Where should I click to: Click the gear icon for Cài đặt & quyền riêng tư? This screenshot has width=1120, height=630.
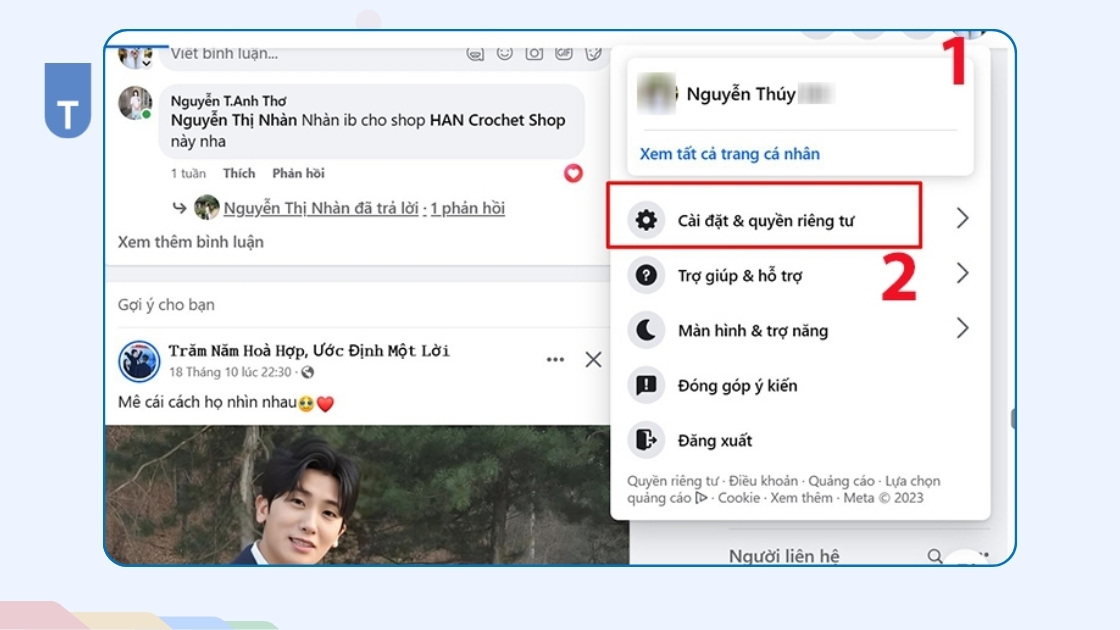coord(646,220)
